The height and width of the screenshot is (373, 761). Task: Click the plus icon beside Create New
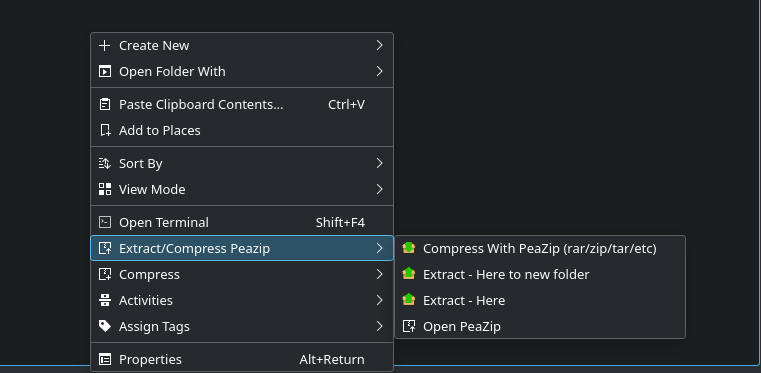(104, 46)
